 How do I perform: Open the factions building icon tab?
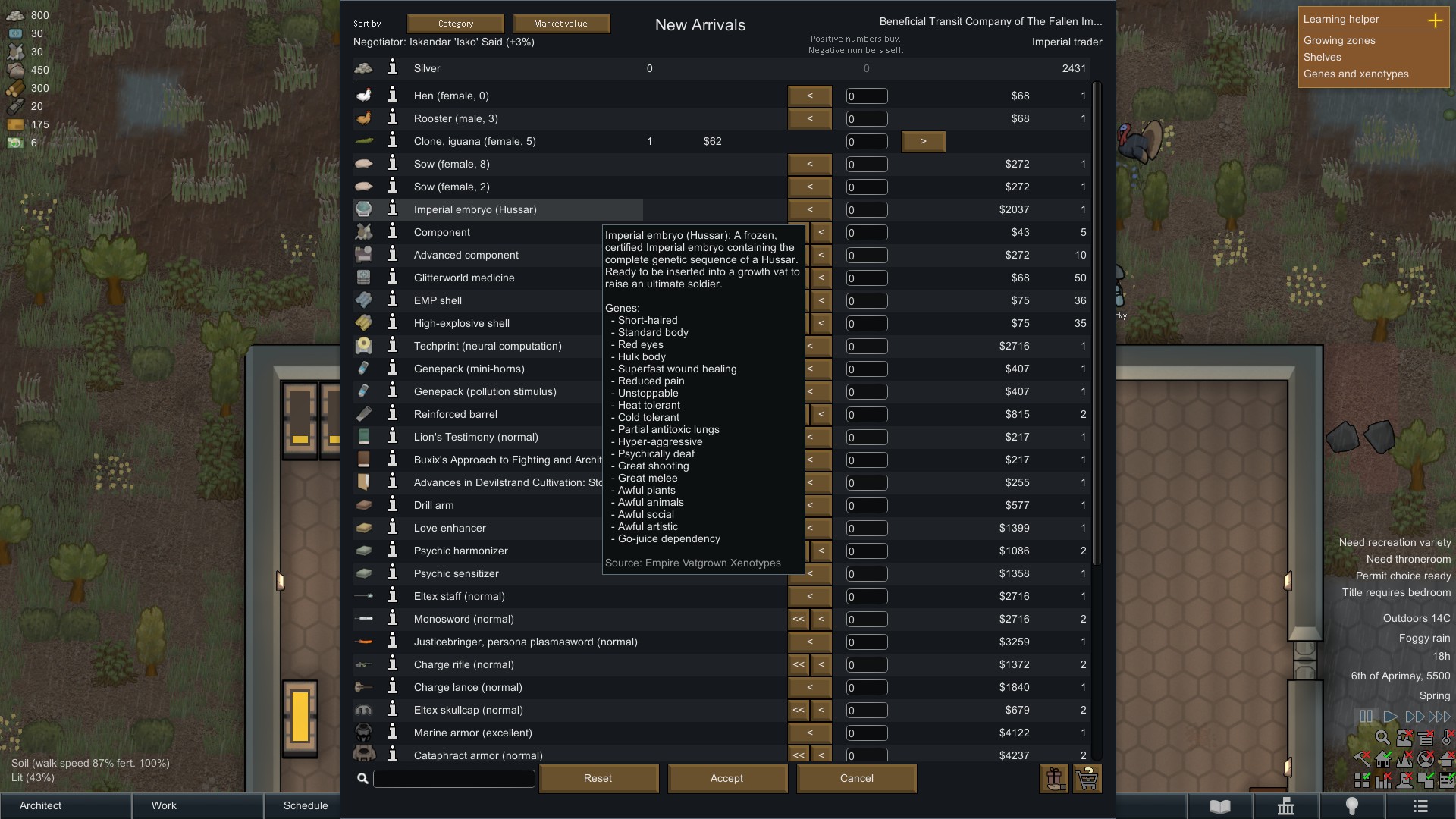point(1286,806)
